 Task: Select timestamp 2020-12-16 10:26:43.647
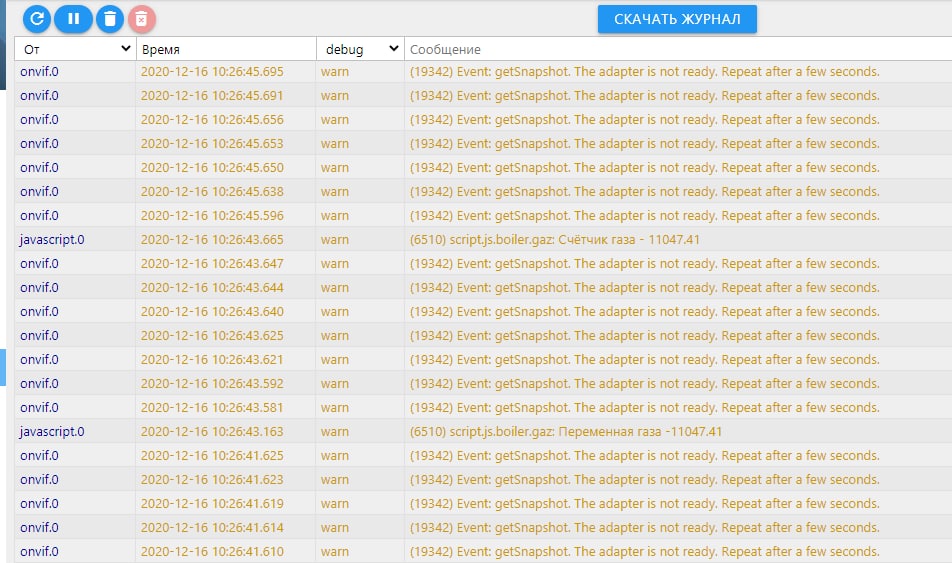point(212,264)
